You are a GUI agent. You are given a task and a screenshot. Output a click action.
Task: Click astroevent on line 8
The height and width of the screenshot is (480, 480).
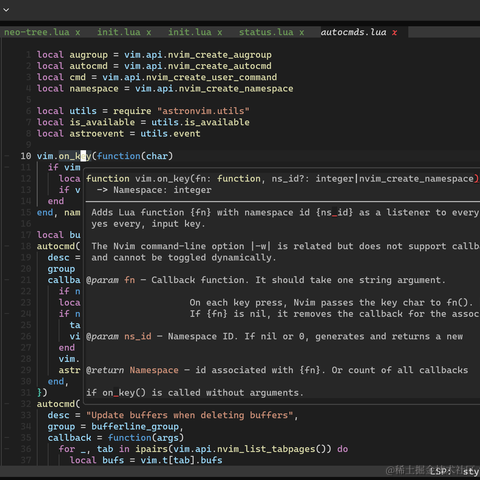pyautogui.click(x=97, y=134)
